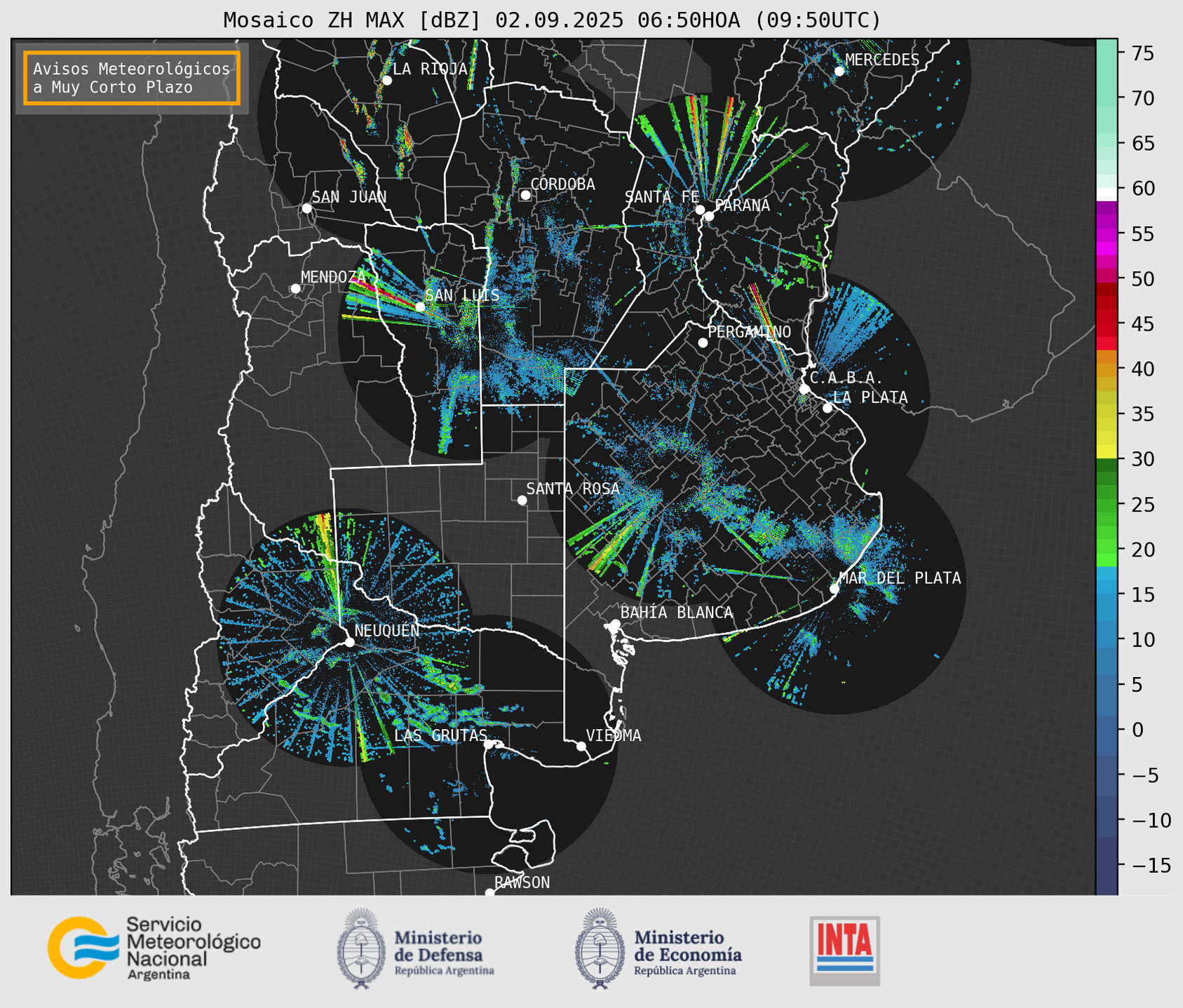
Task: Click the SANTA FE city marker dot
Action: tap(700, 210)
